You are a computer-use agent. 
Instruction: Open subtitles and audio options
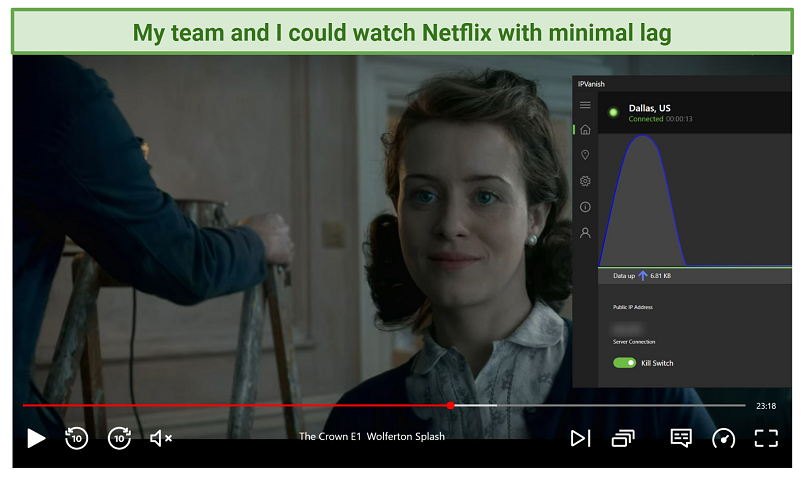click(681, 437)
